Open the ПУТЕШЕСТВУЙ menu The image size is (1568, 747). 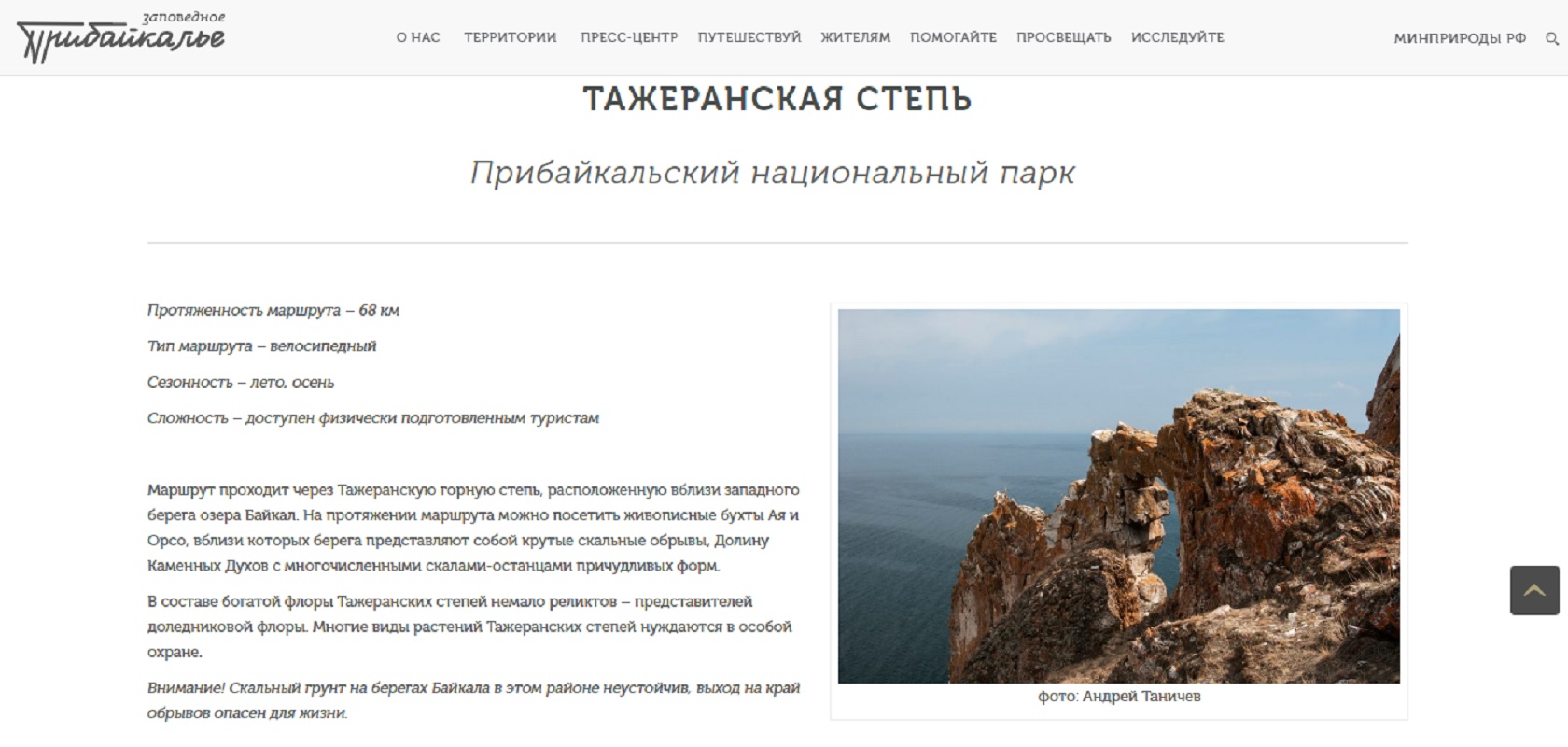pyautogui.click(x=749, y=37)
